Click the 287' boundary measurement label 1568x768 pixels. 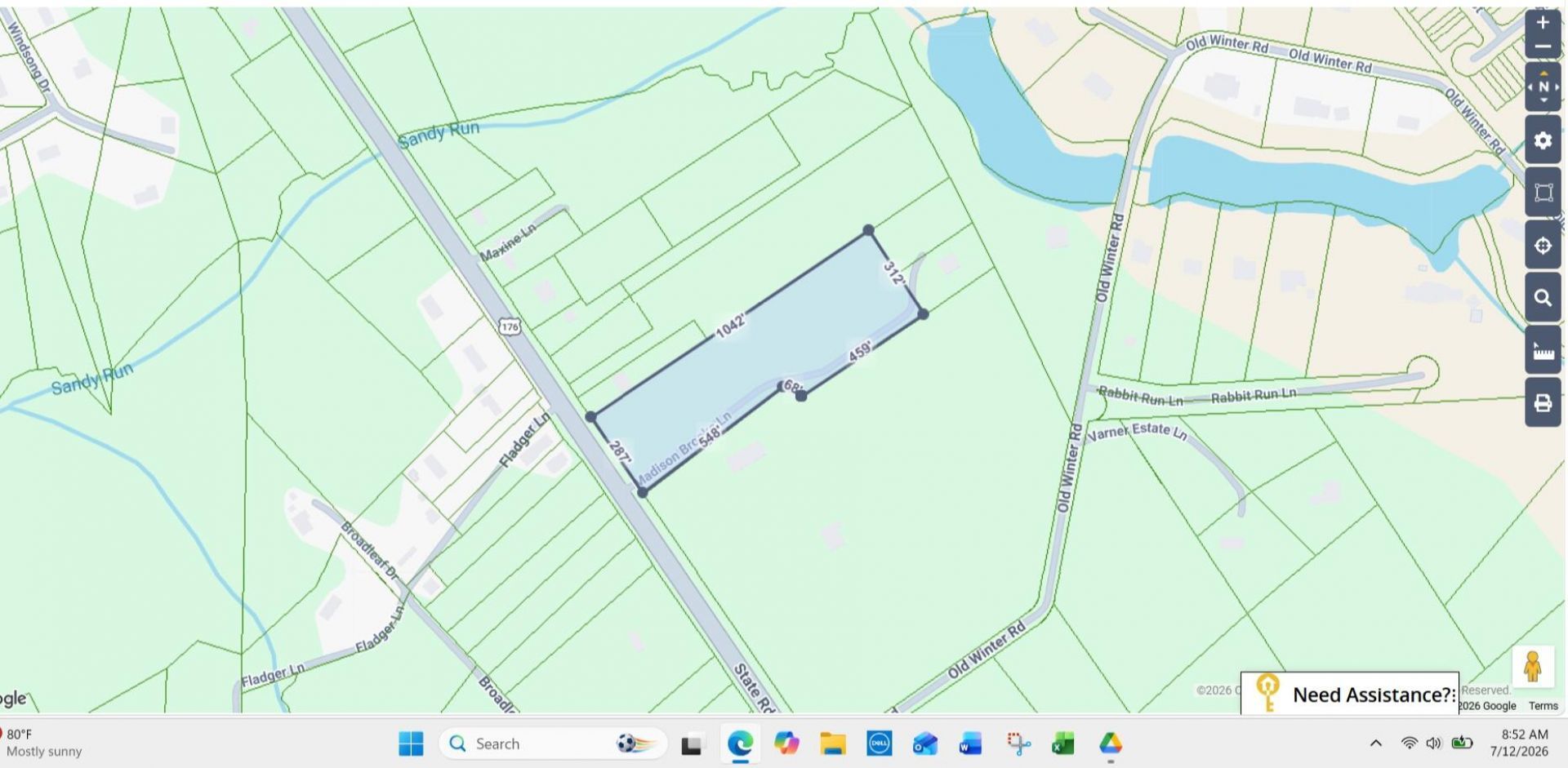coord(620,452)
